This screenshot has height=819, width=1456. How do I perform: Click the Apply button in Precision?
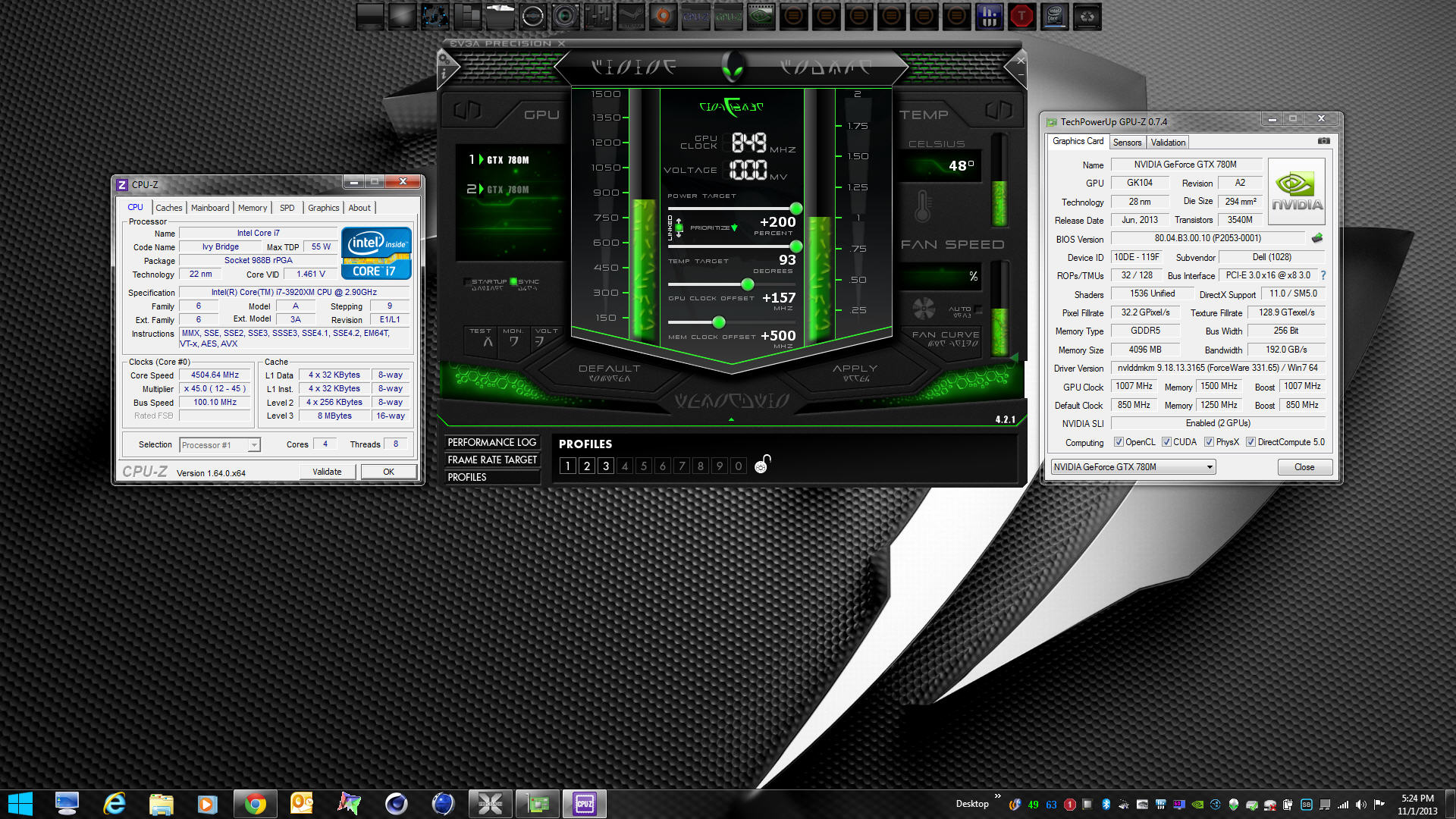(855, 372)
